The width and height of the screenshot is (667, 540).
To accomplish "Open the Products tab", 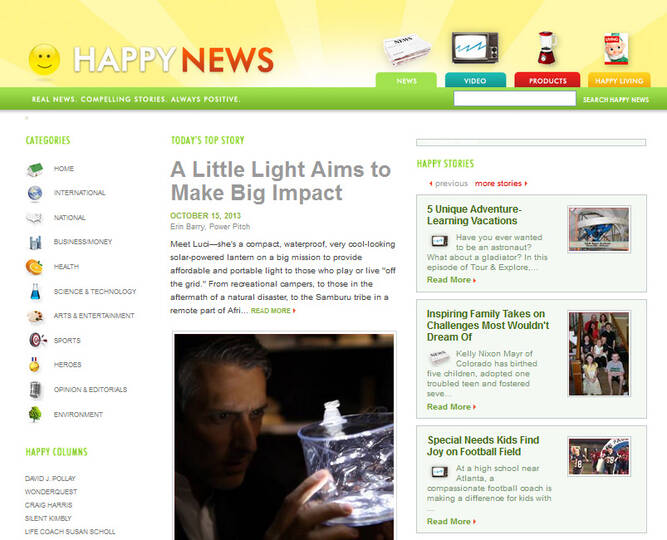I will (x=547, y=80).
